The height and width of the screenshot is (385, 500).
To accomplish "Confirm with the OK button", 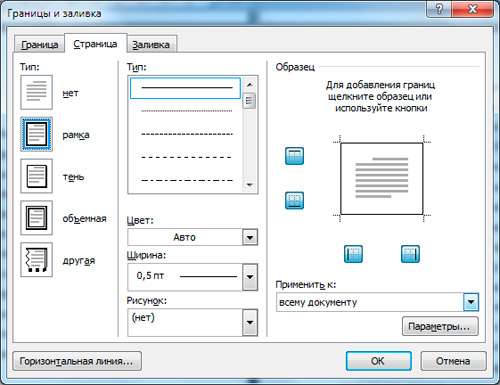I will pos(378,361).
